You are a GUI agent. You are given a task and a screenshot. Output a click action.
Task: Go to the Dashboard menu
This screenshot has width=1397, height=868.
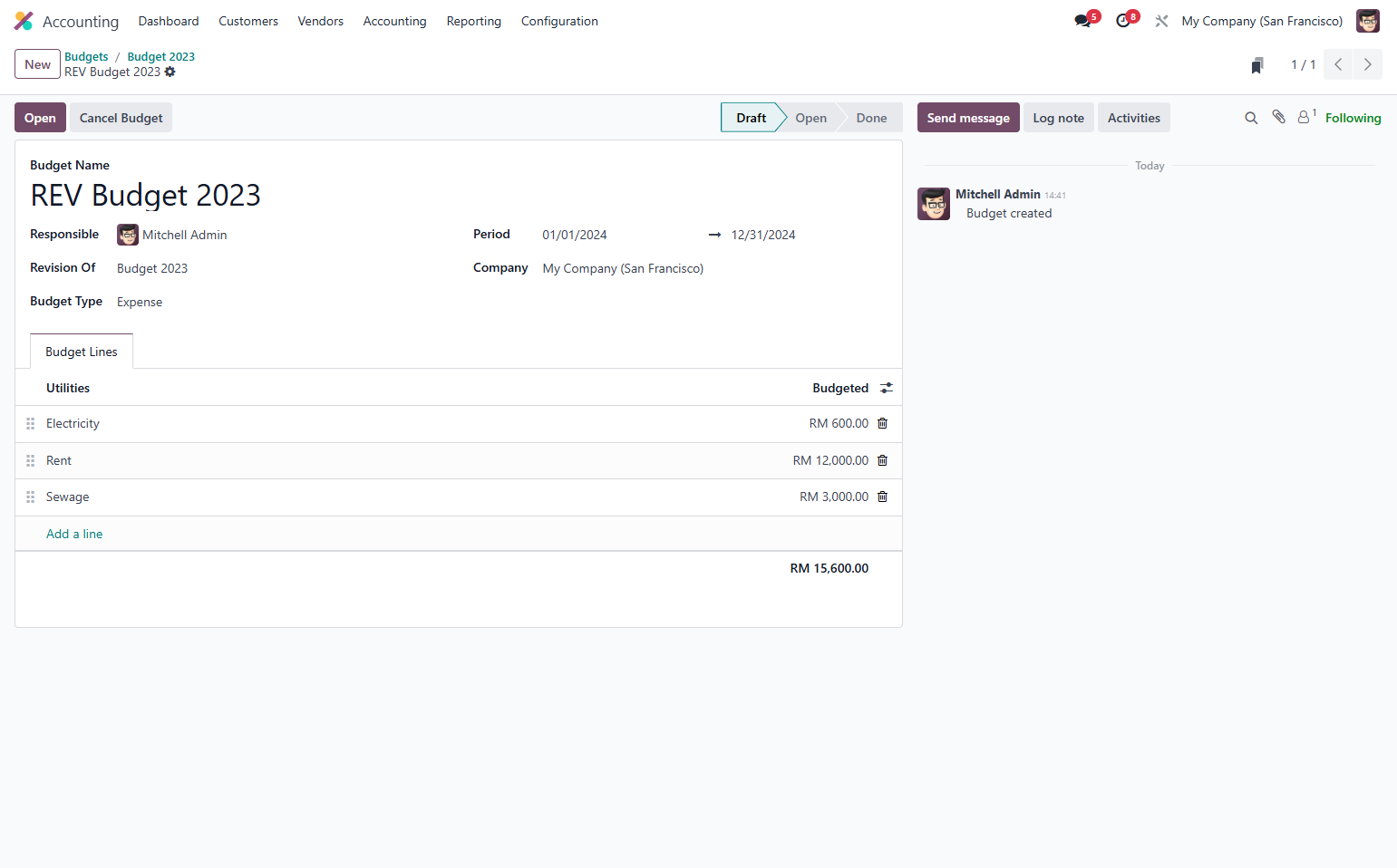click(x=169, y=21)
